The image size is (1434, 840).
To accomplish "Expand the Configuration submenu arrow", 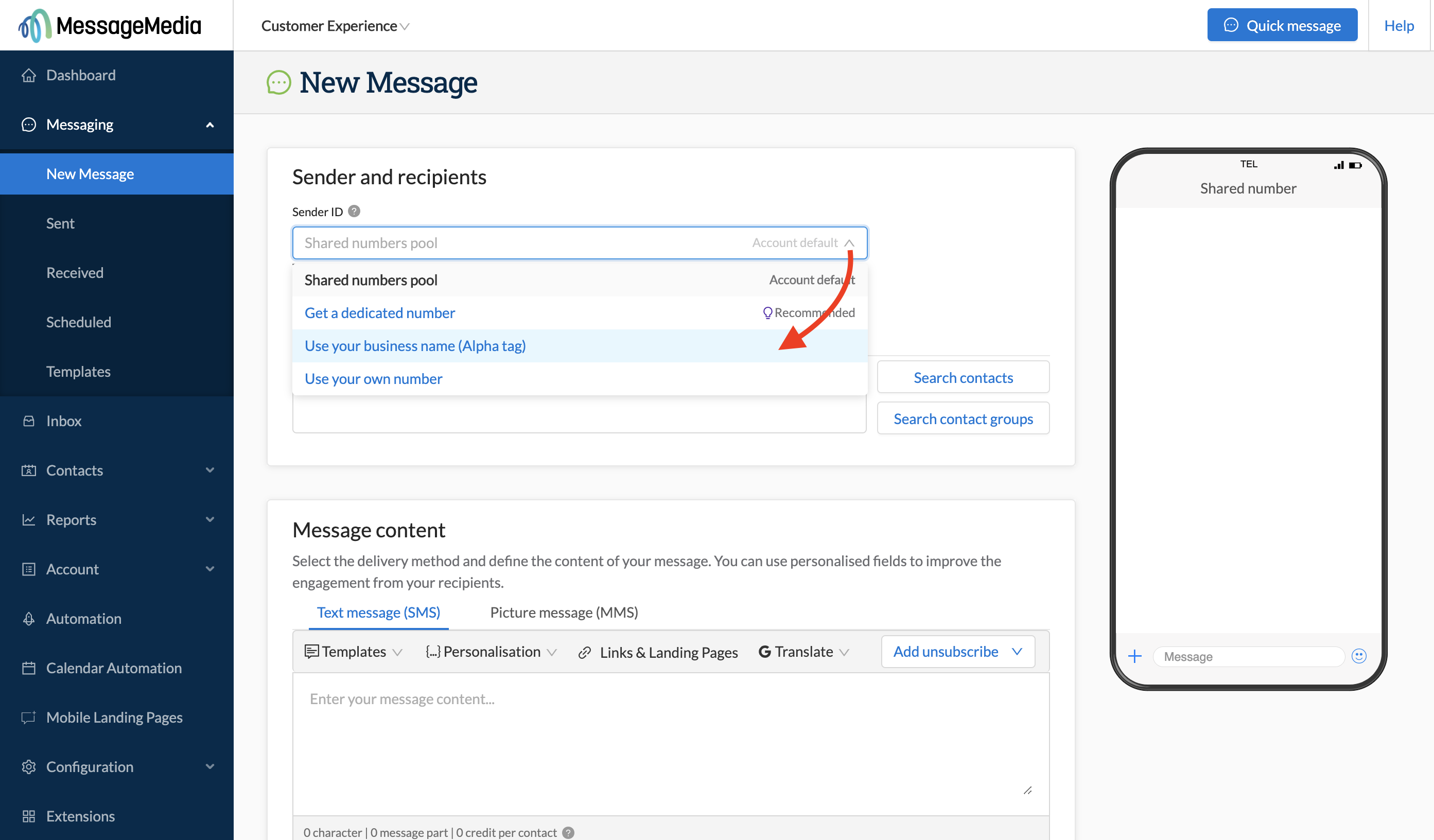I will pyautogui.click(x=210, y=766).
